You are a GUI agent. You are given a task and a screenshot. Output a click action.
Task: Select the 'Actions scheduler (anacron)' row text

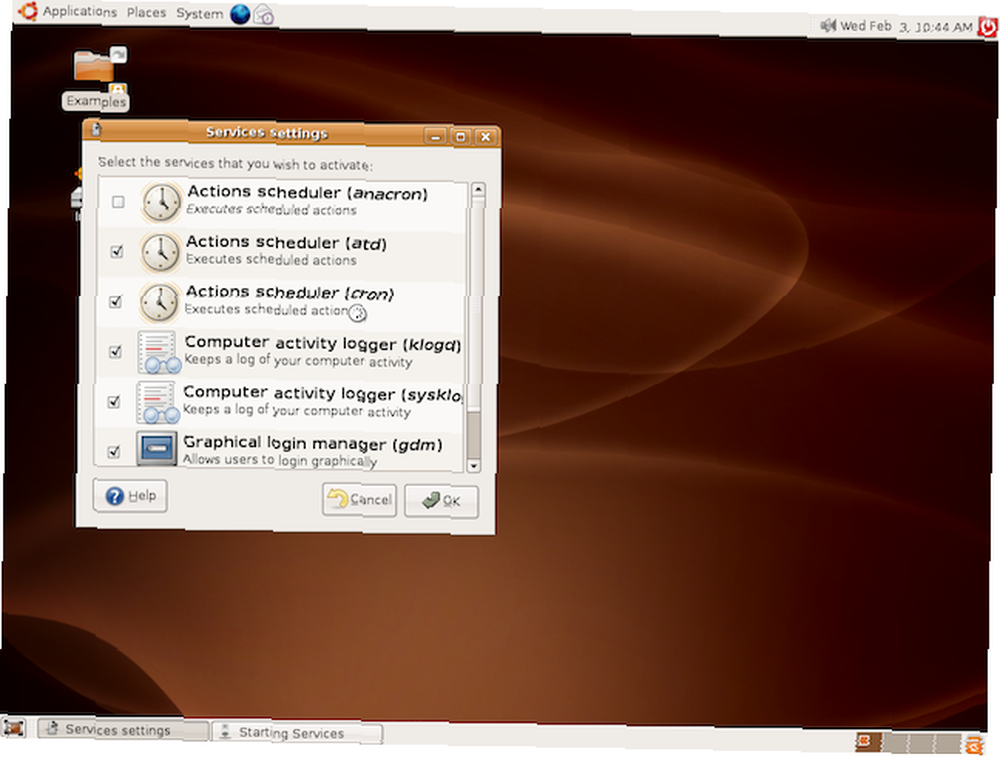(x=307, y=192)
